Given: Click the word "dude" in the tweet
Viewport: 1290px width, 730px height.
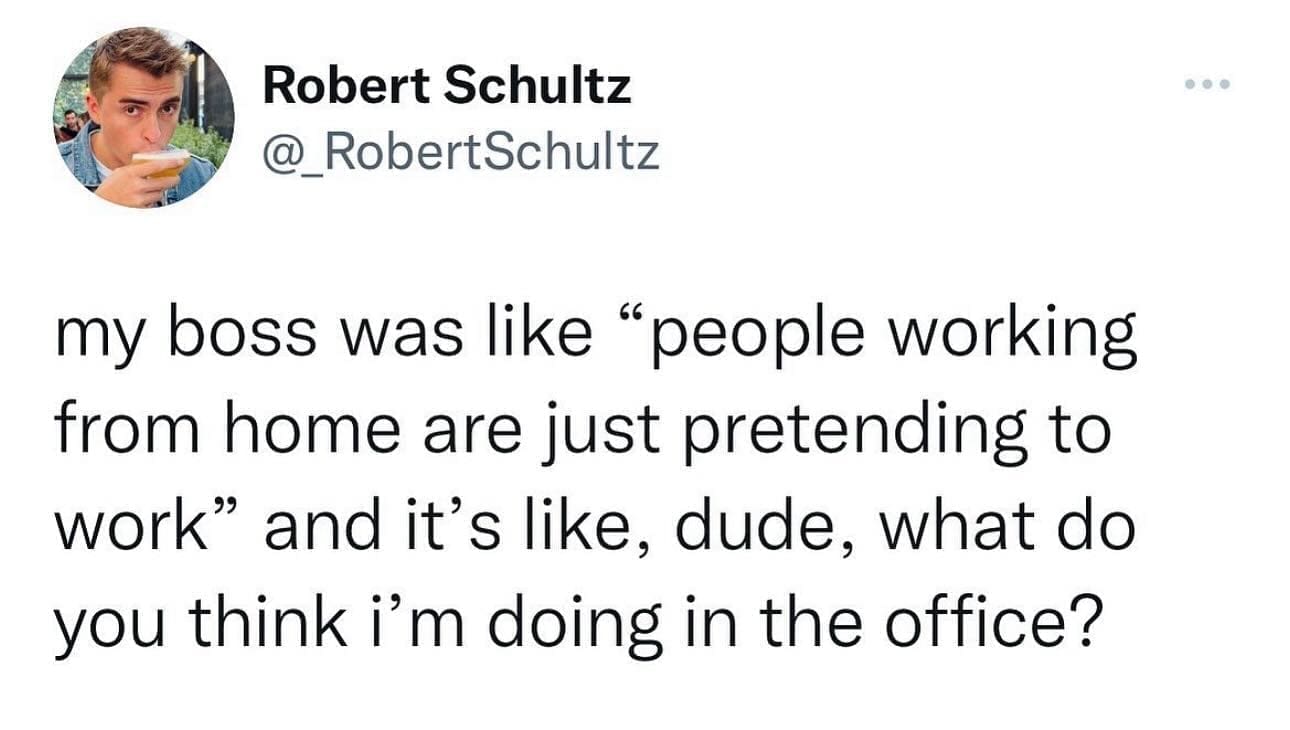Looking at the screenshot, I should (768, 526).
